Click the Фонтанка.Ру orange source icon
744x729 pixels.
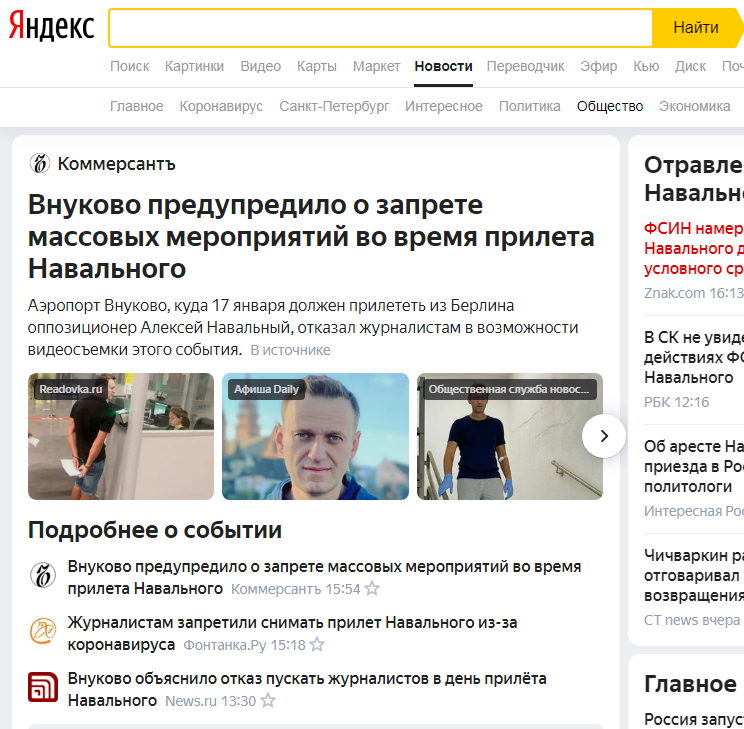click(43, 631)
